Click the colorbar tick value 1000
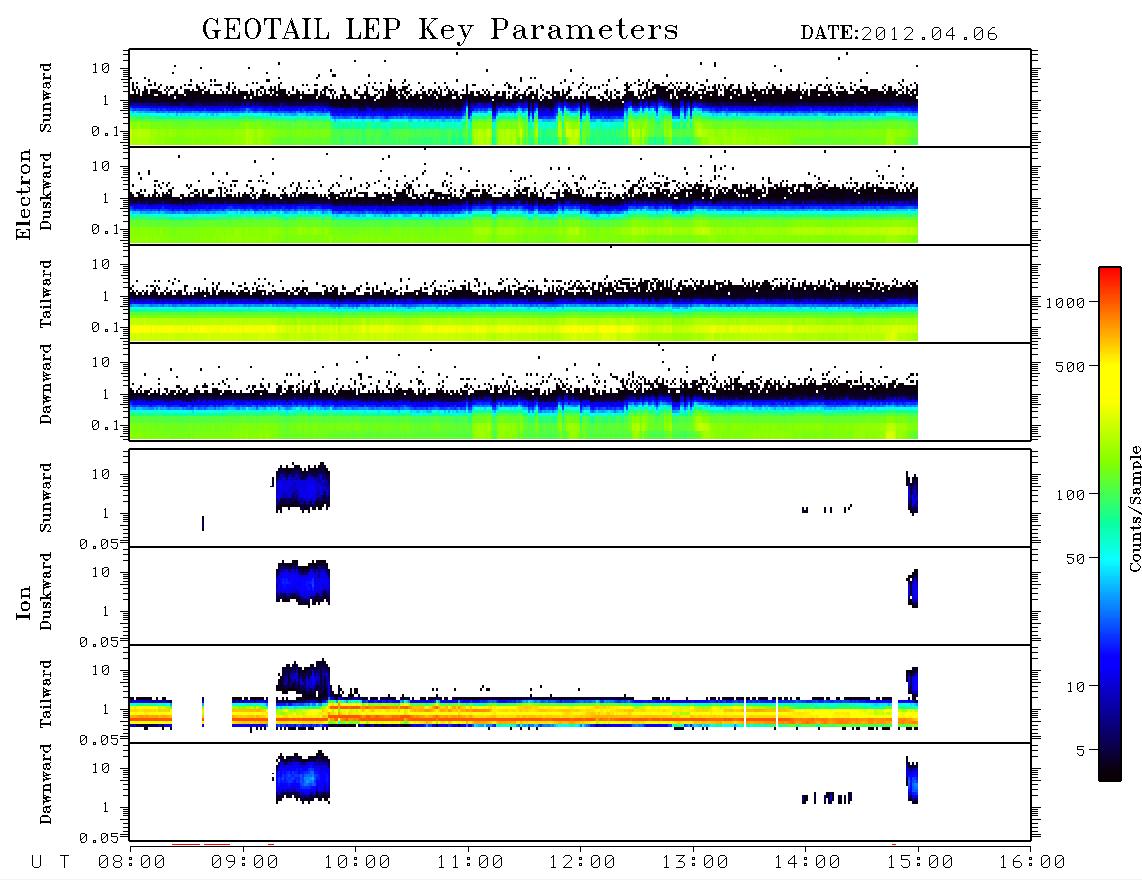 pos(1066,303)
